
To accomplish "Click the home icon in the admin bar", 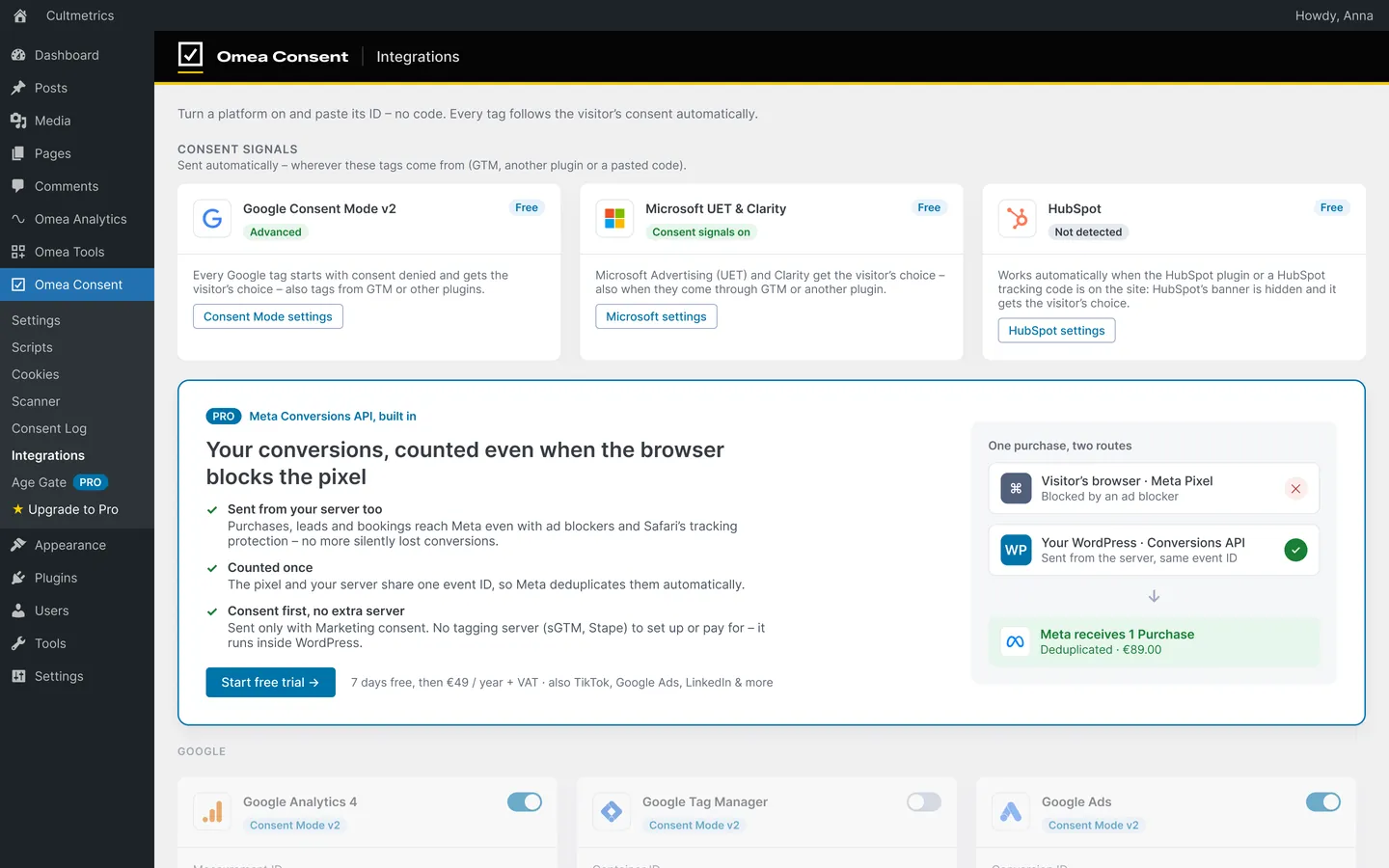I will 20,15.
